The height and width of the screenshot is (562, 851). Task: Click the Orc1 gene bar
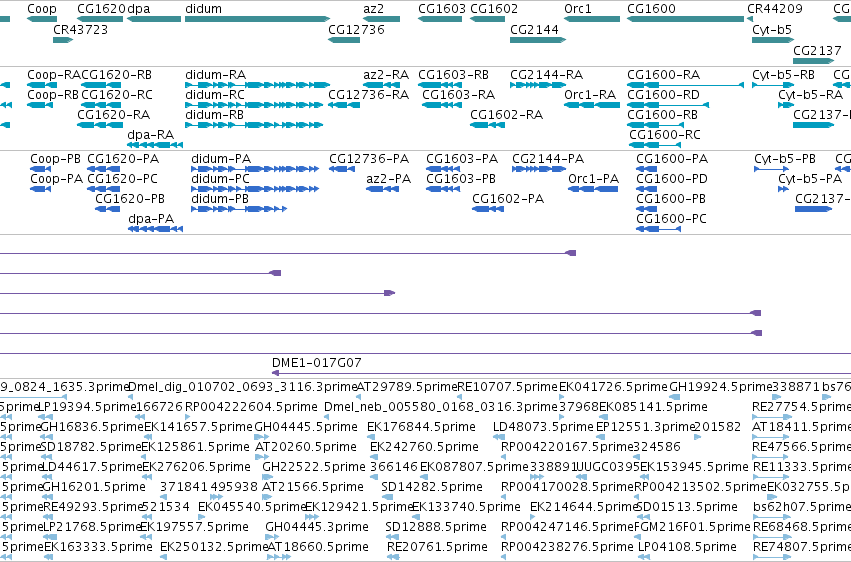pyautogui.click(x=592, y=19)
